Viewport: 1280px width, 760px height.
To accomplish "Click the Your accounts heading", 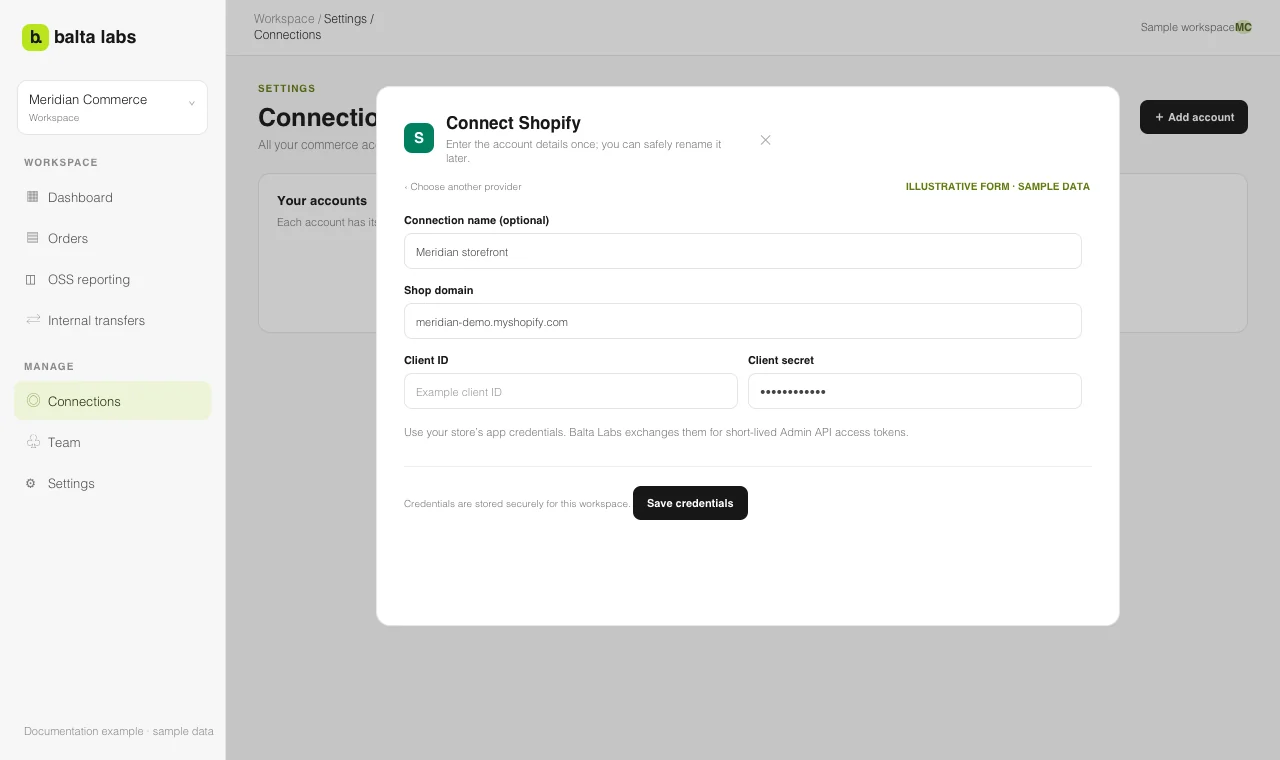I will [322, 201].
